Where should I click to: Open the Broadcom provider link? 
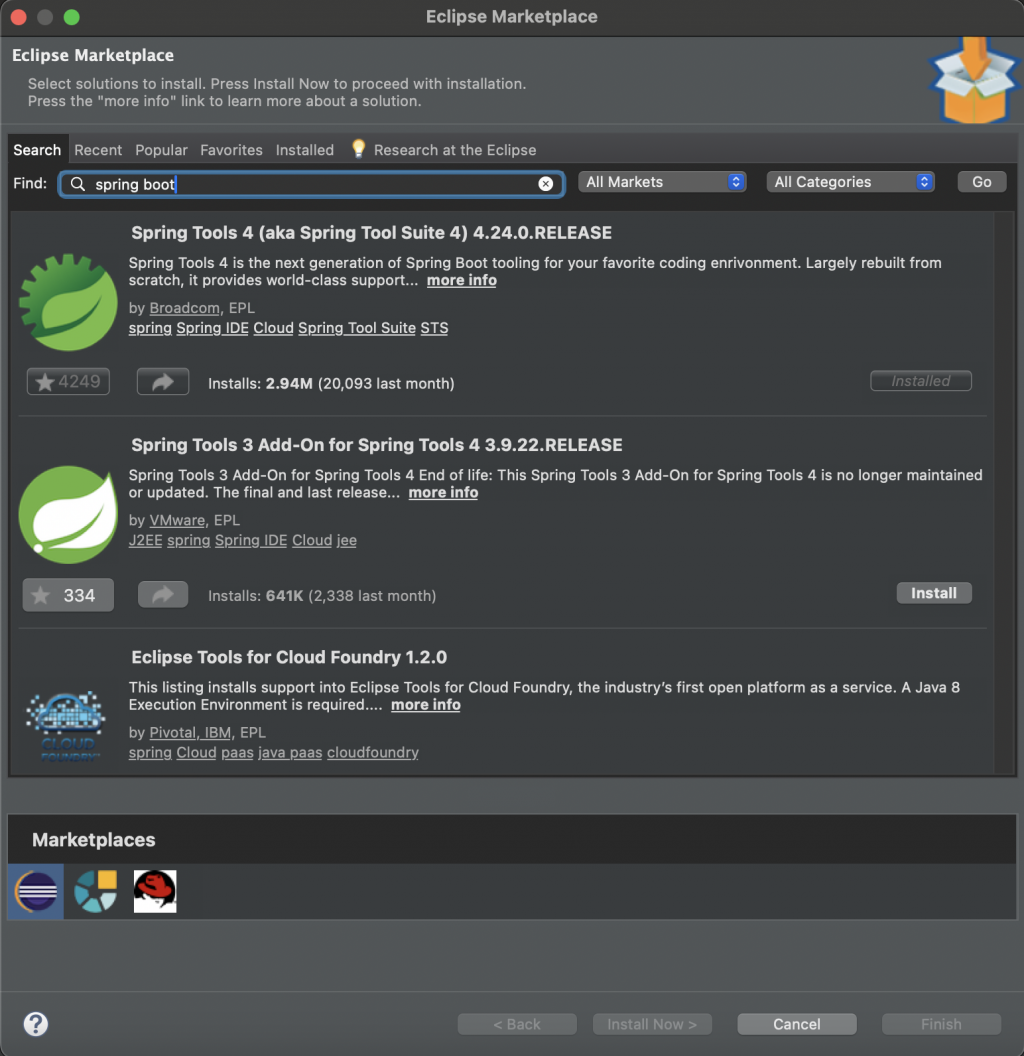click(x=185, y=308)
